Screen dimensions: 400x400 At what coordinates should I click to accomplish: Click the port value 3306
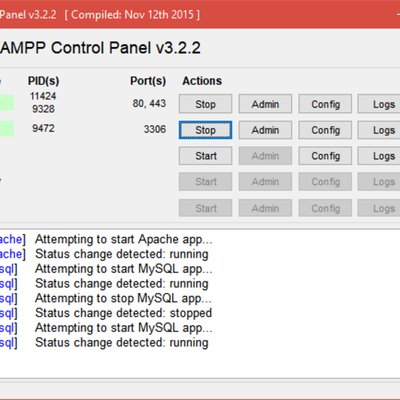155,129
